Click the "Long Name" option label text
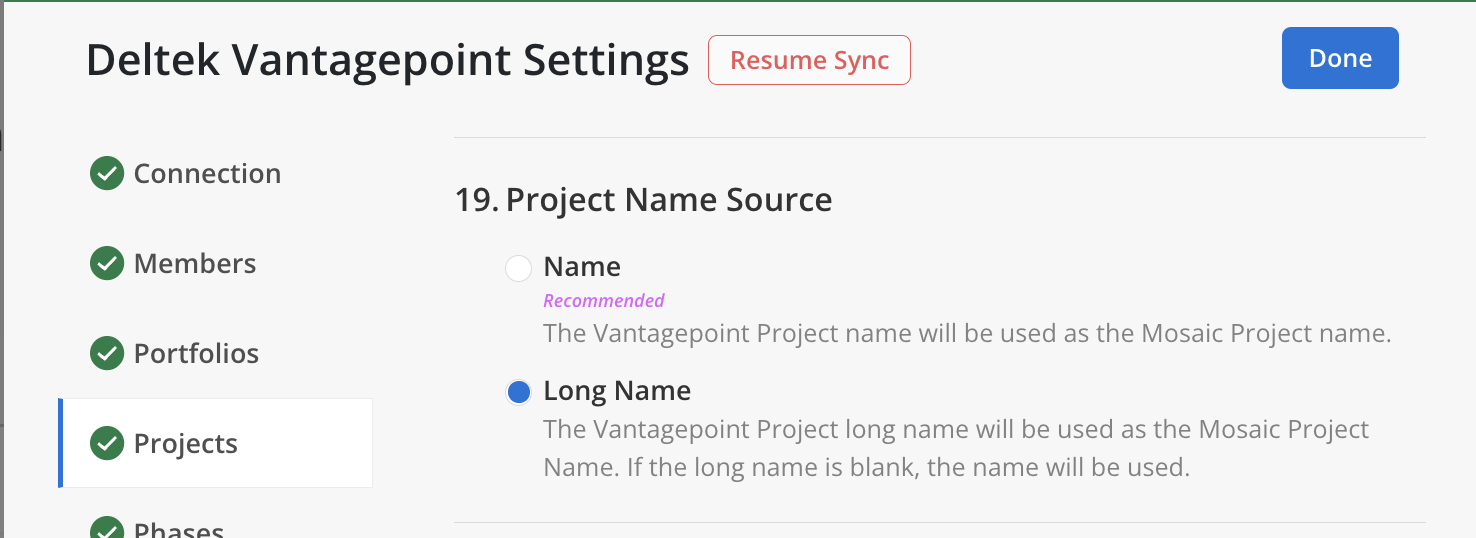Viewport: 1476px width, 538px height. 617,391
